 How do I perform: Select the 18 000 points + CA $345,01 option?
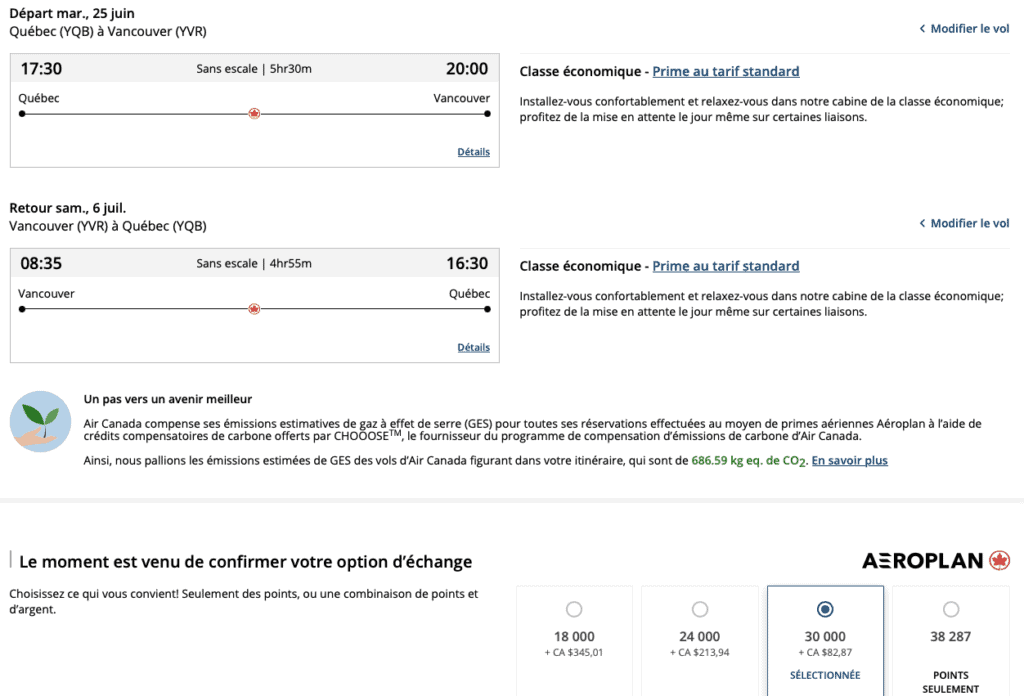coord(574,609)
